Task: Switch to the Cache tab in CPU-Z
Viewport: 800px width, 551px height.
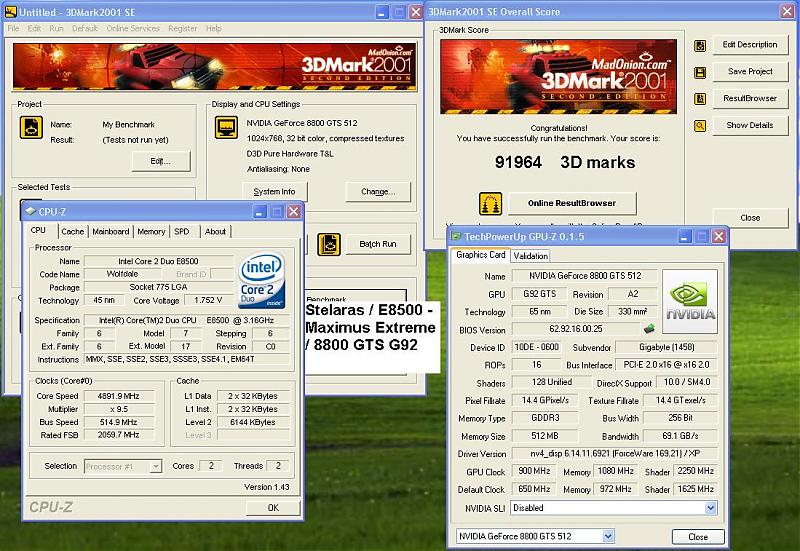Action: point(72,232)
